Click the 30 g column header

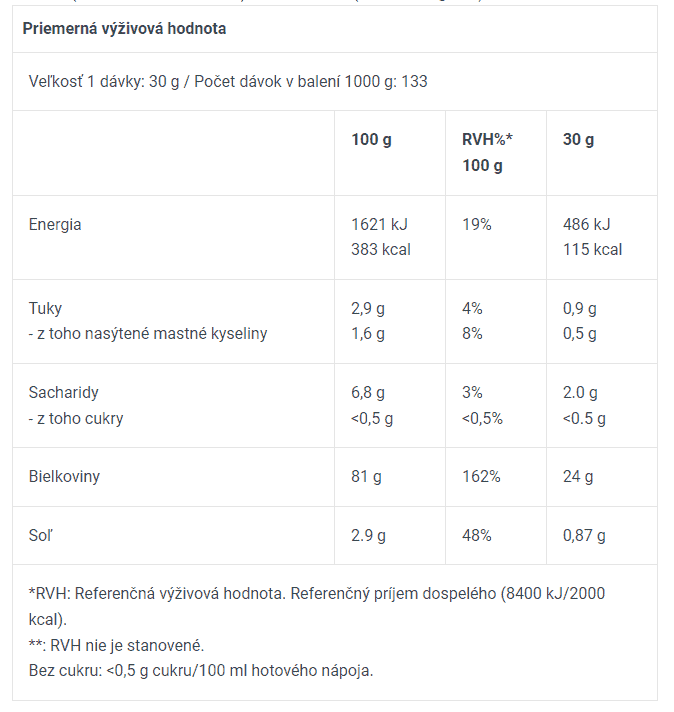pyautogui.click(x=578, y=140)
